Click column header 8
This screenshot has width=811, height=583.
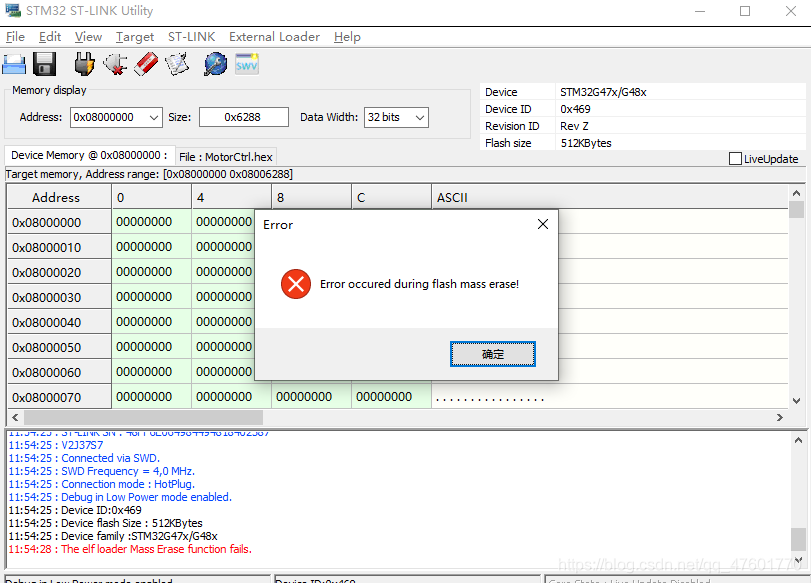311,197
